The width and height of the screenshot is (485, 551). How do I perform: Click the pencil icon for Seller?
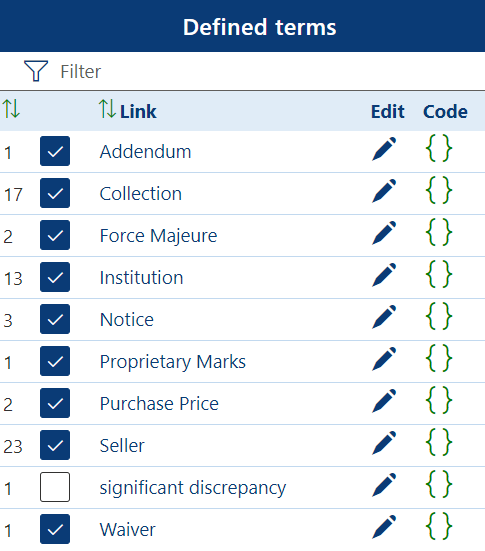384,443
